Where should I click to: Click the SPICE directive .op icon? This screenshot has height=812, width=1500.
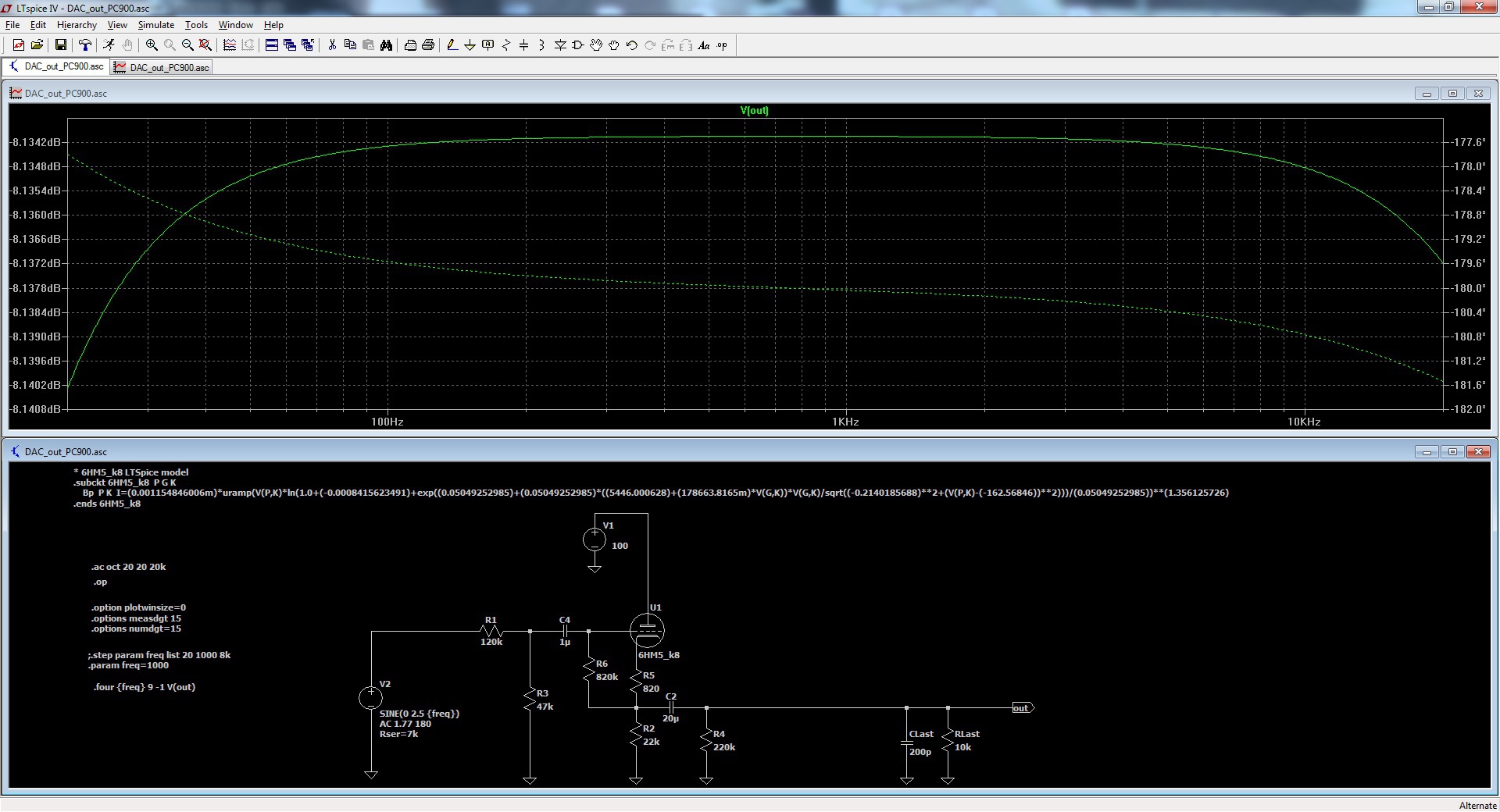(722, 45)
